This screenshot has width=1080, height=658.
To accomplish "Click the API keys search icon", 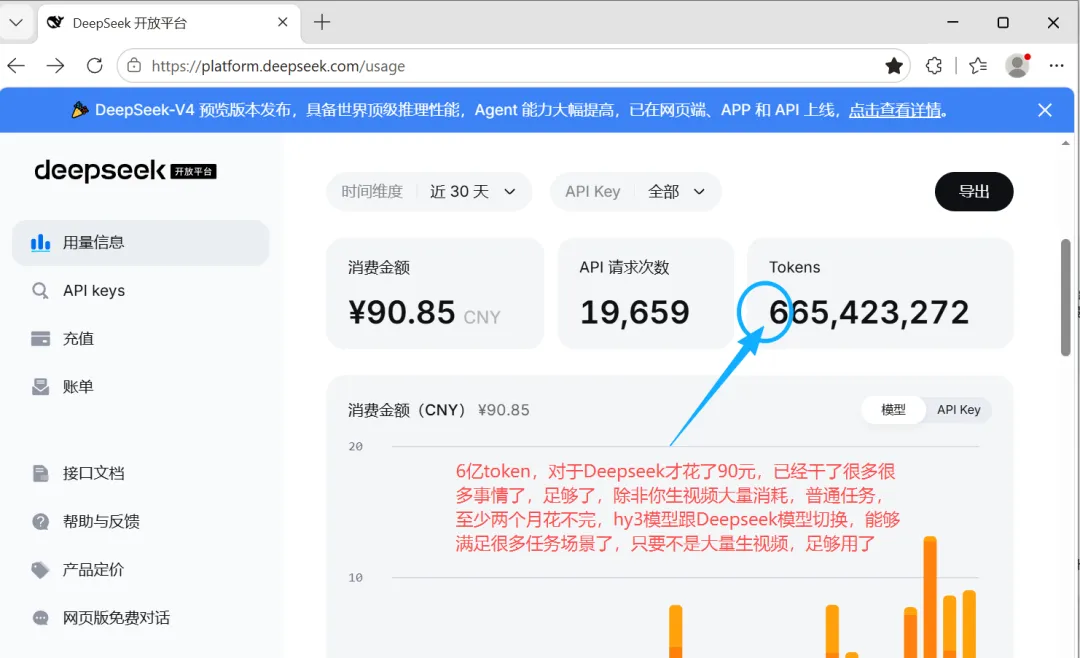I will 41,291.
